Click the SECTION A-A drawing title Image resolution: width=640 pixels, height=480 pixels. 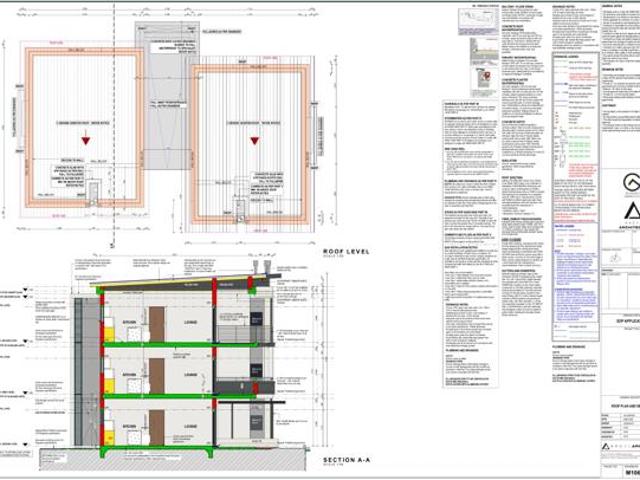(x=347, y=460)
